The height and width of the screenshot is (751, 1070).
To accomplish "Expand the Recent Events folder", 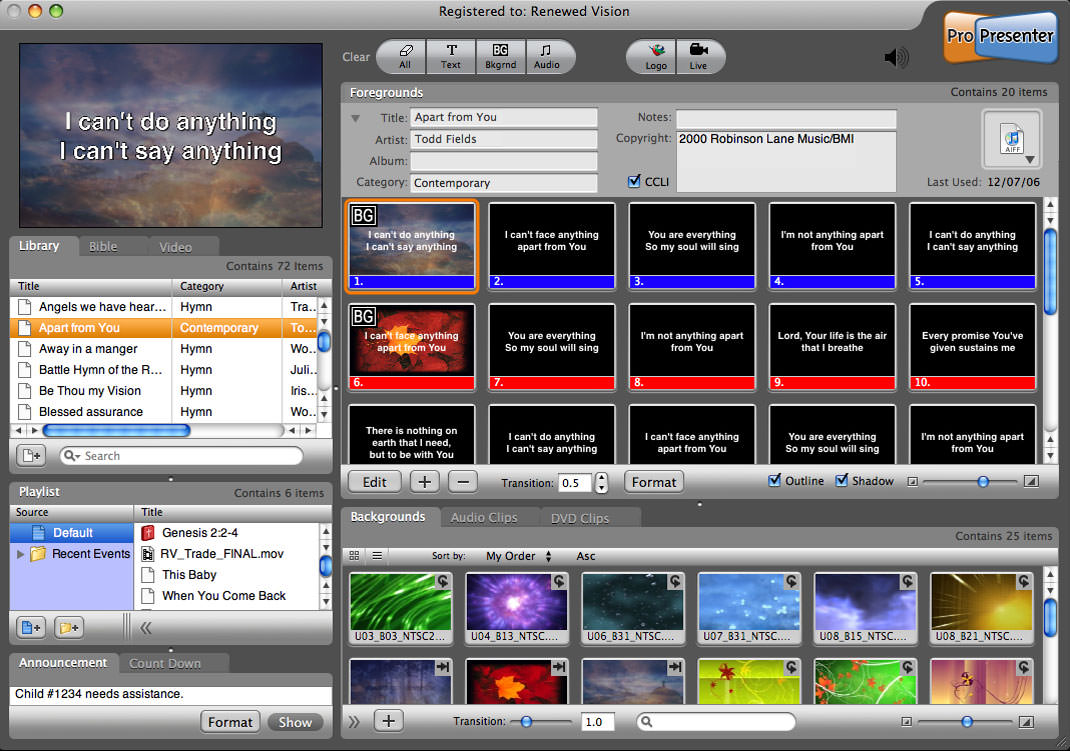I will [20, 554].
